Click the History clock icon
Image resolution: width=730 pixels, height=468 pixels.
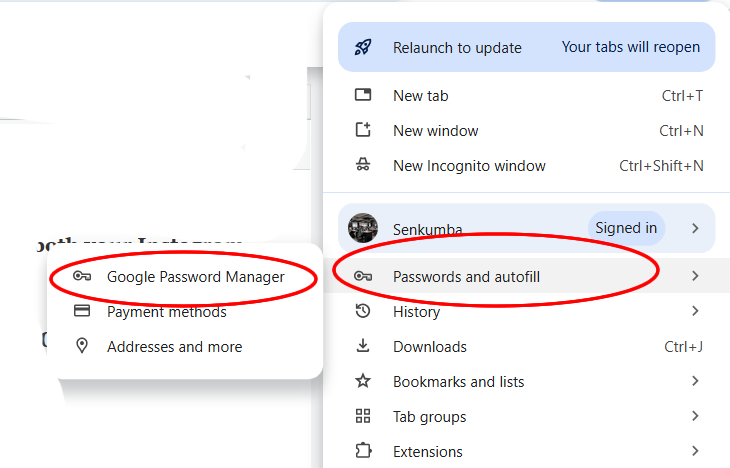(364, 312)
